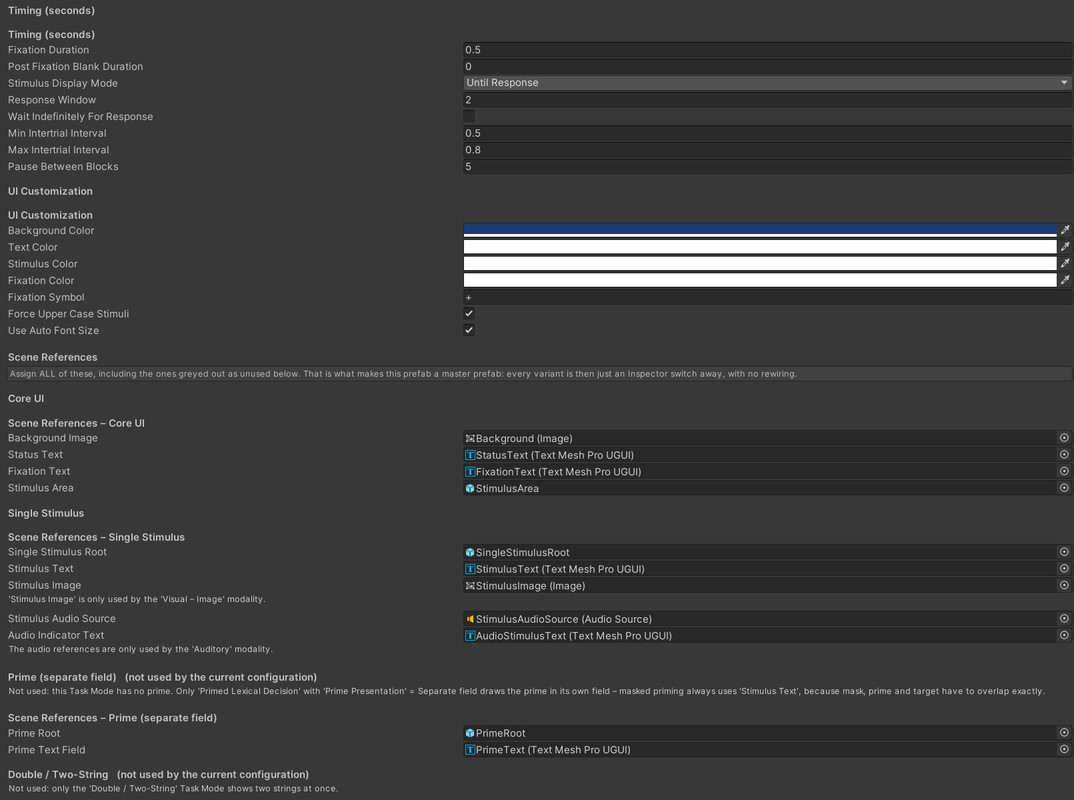Image resolution: width=1074 pixels, height=800 pixels.
Task: Open object picker for Prime Text Field
Action: 1064,749
